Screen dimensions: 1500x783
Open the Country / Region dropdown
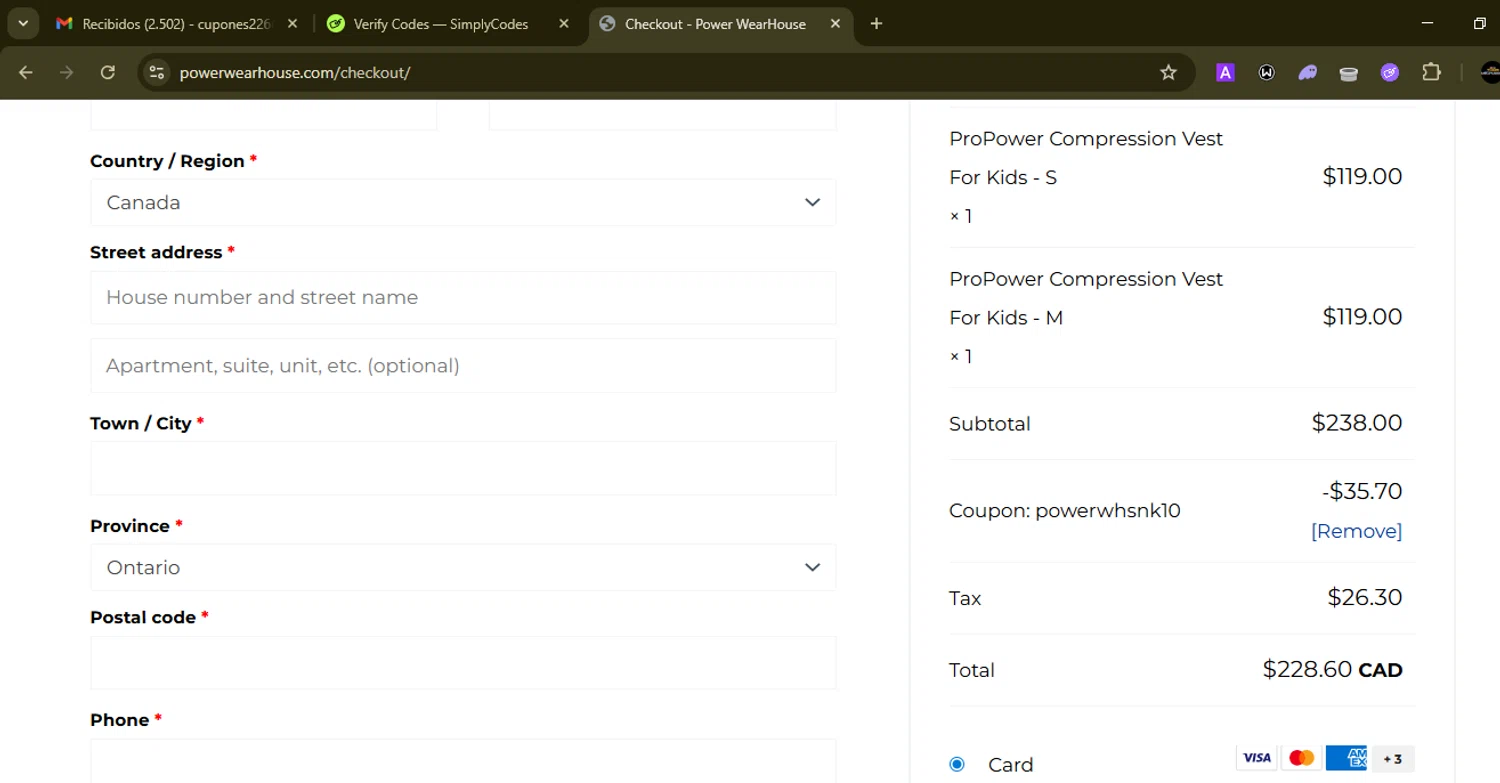(463, 202)
